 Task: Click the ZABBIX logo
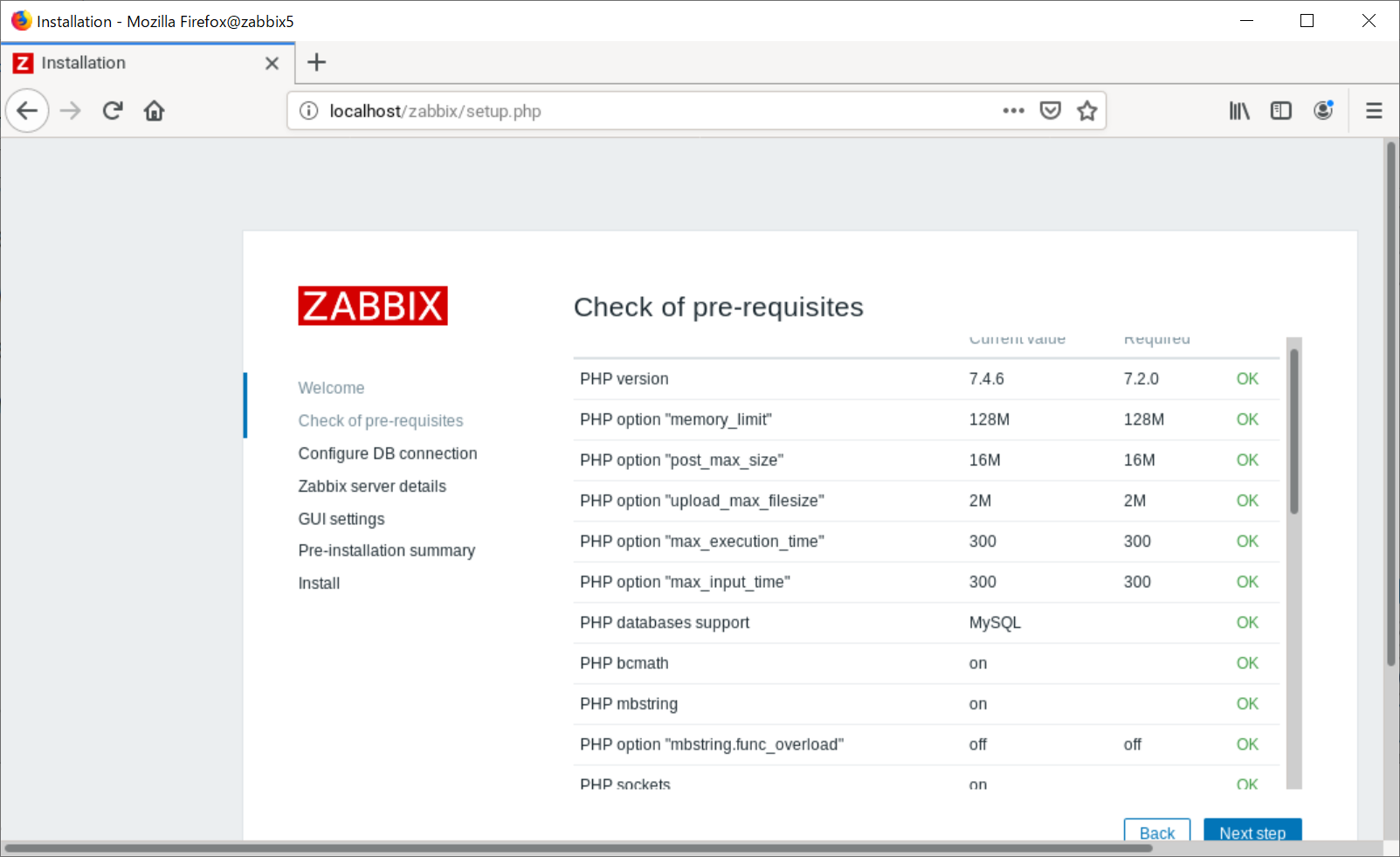coord(373,306)
